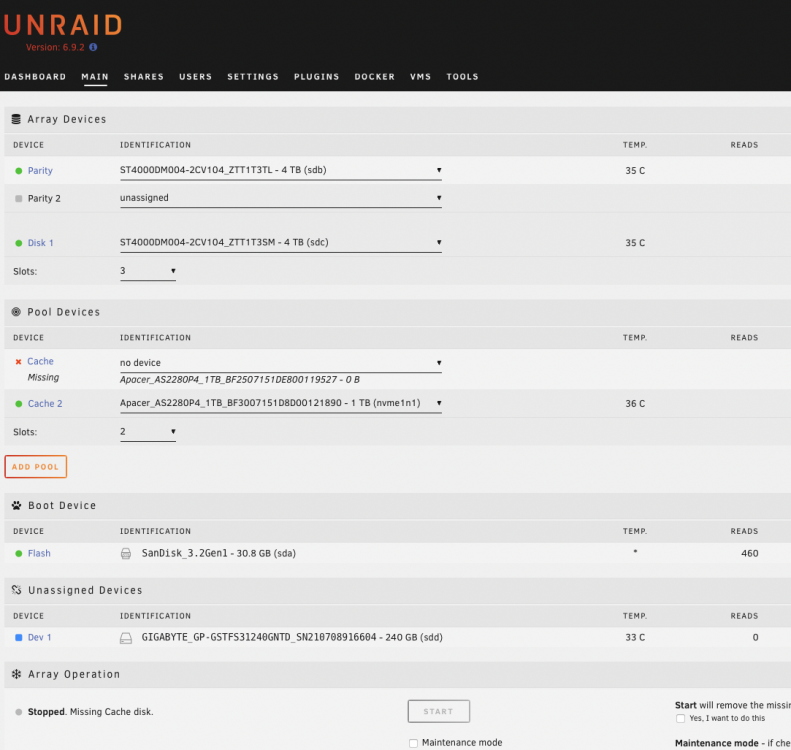The height and width of the screenshot is (750, 791).
Task: Click the green status dot for Disk 1
Action: pyautogui.click(x=19, y=243)
